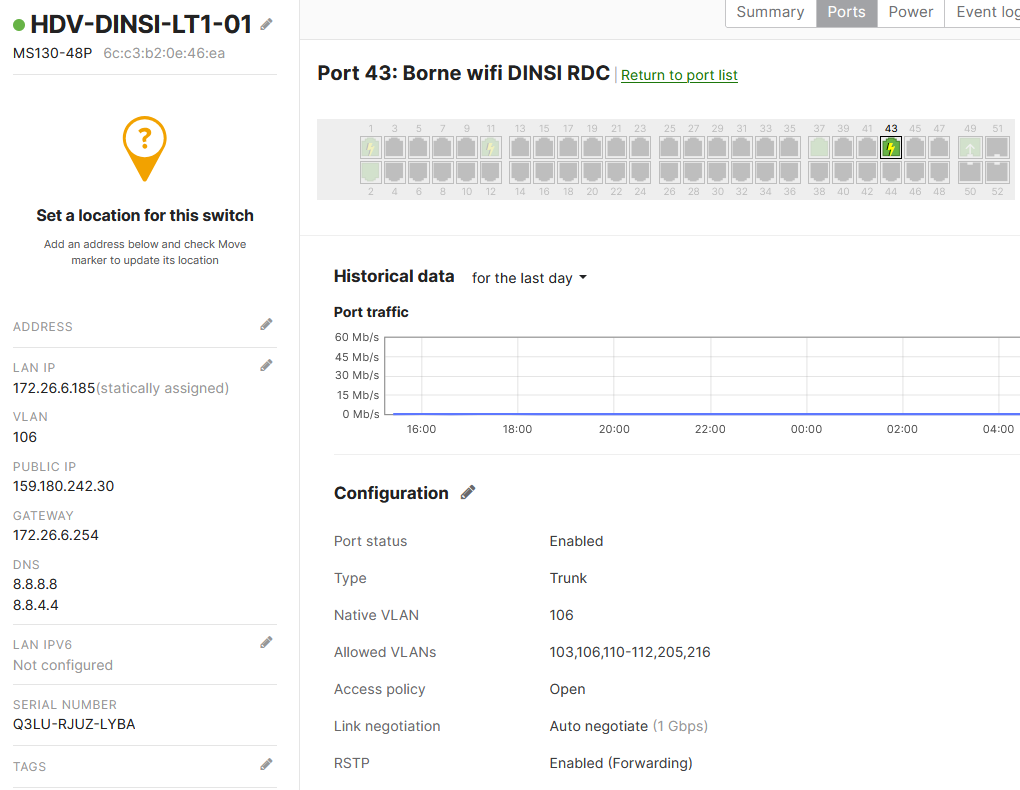Edit port Configuration pencil icon
The width and height of the screenshot is (1020, 790).
pyautogui.click(x=468, y=492)
